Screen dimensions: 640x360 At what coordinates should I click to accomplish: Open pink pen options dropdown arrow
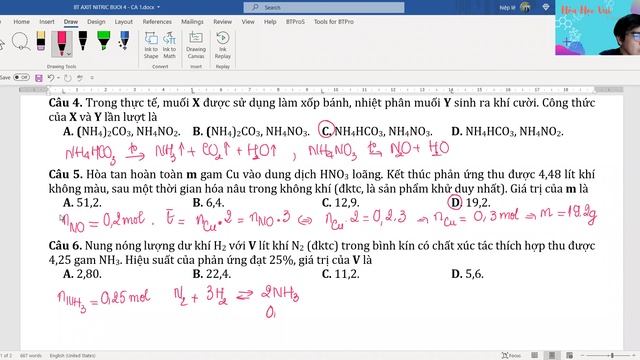pos(69,54)
